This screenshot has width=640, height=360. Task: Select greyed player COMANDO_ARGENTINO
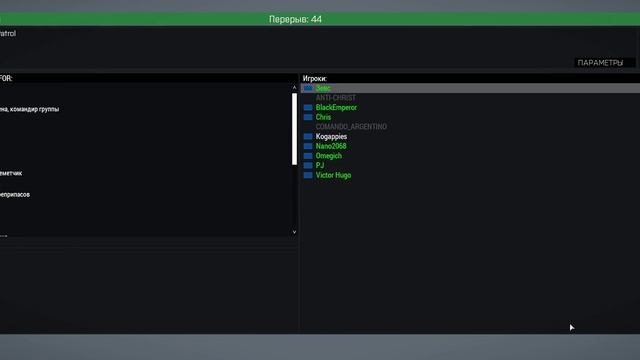point(351,127)
